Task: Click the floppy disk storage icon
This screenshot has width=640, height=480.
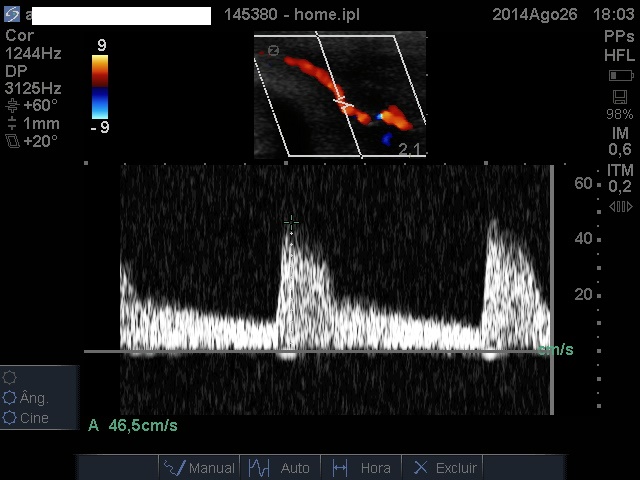Action: click(x=620, y=97)
